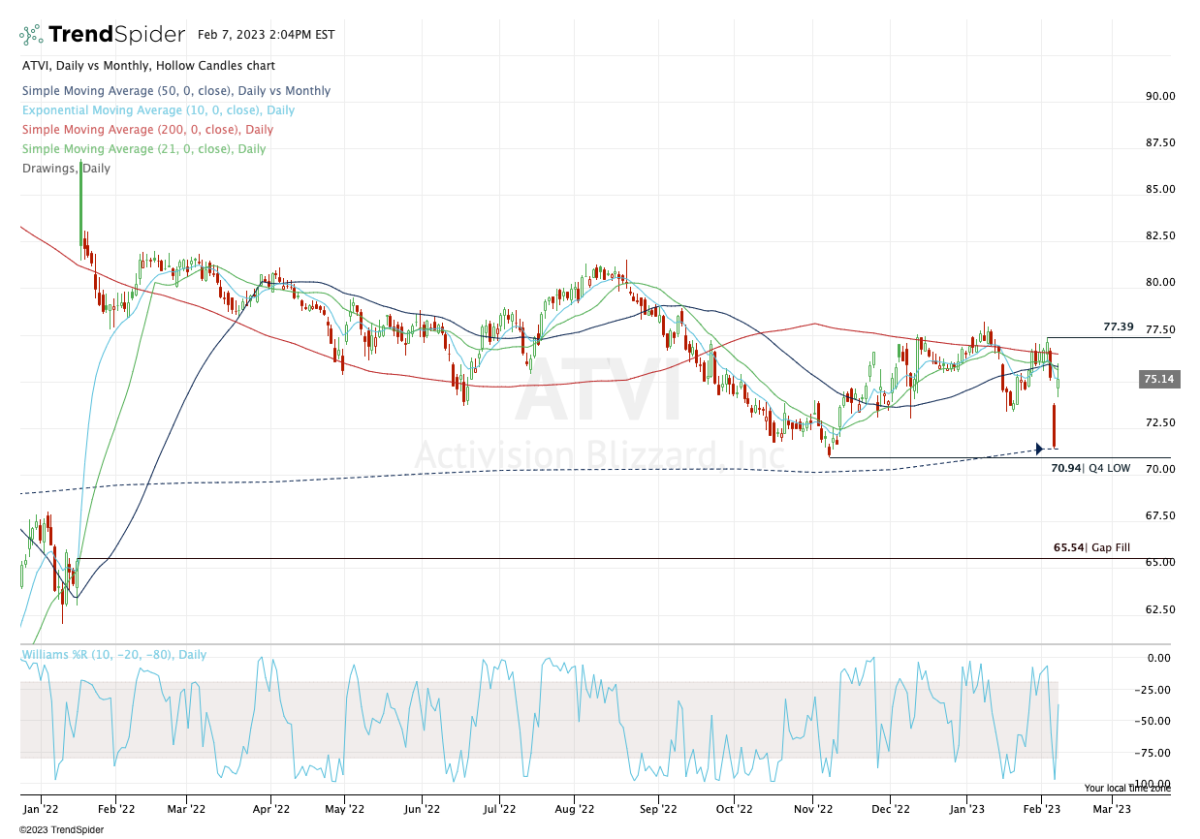
Task: Click the 77.39 resistance level label
Action: [x=1119, y=327]
